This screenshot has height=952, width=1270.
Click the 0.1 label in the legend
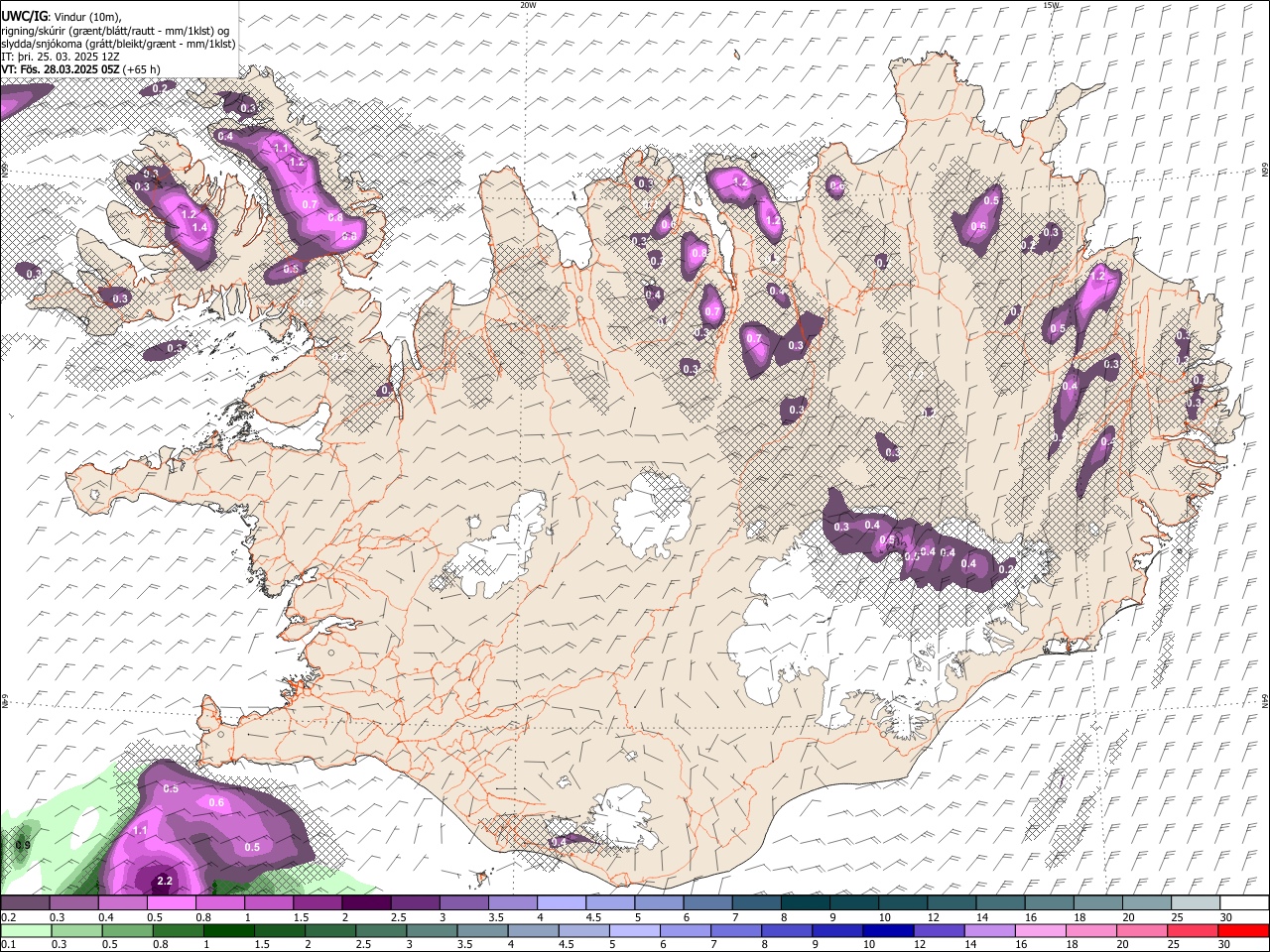tap(8, 944)
